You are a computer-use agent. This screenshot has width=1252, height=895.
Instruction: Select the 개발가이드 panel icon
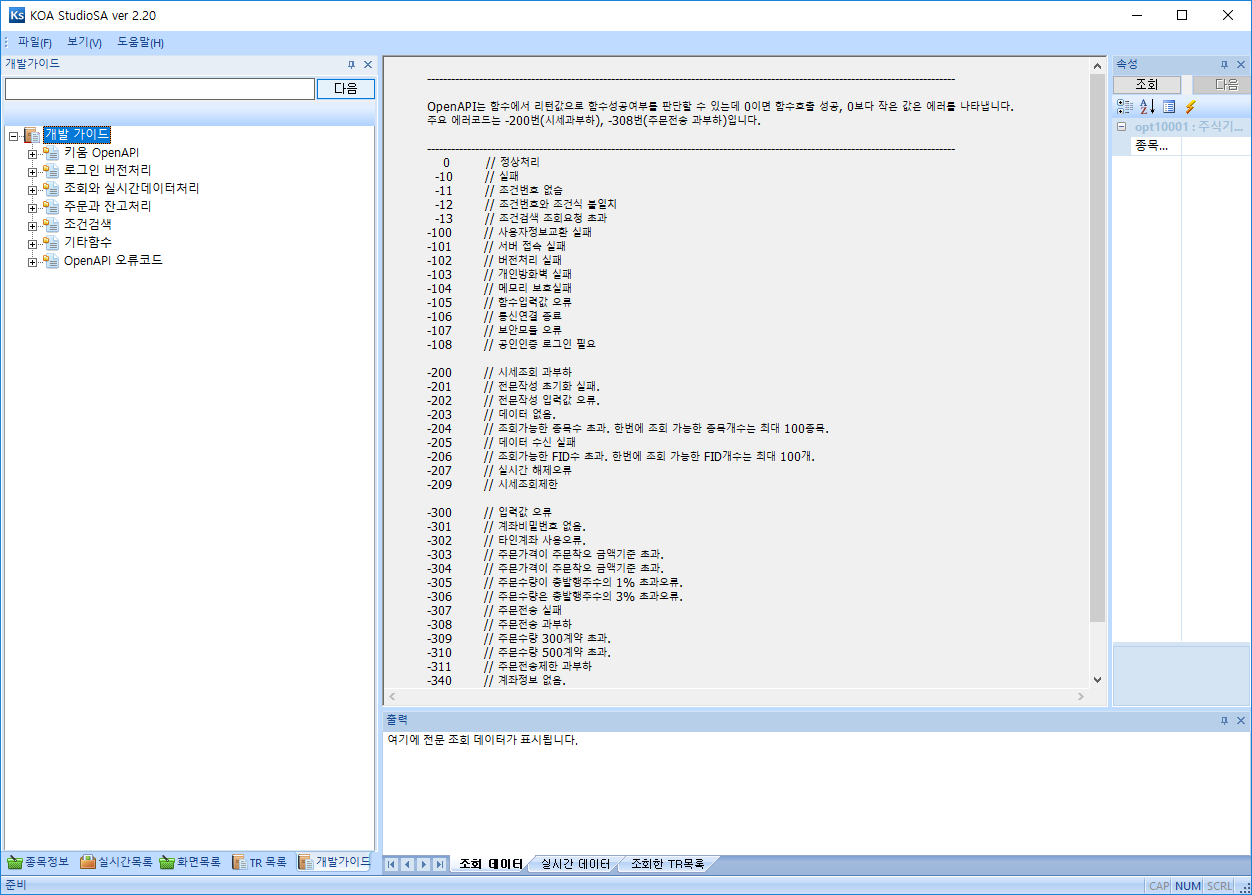coord(305,863)
